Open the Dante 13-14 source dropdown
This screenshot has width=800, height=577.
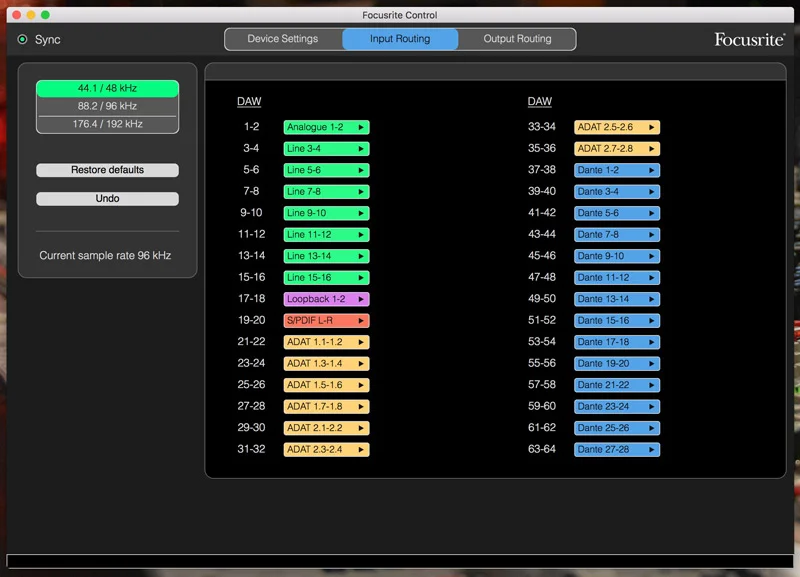coord(617,299)
